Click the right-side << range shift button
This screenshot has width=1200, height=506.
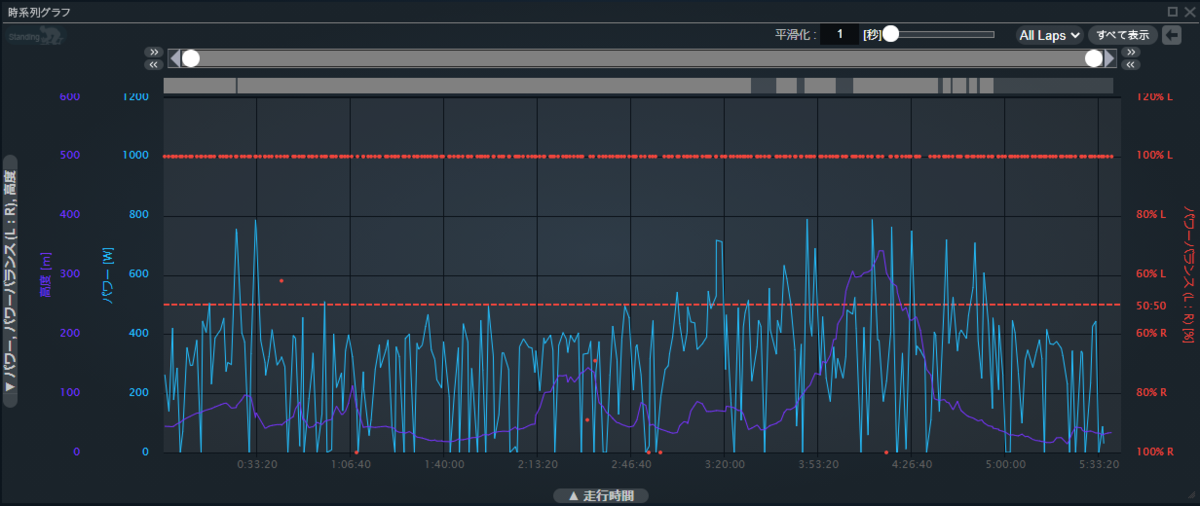1130,65
